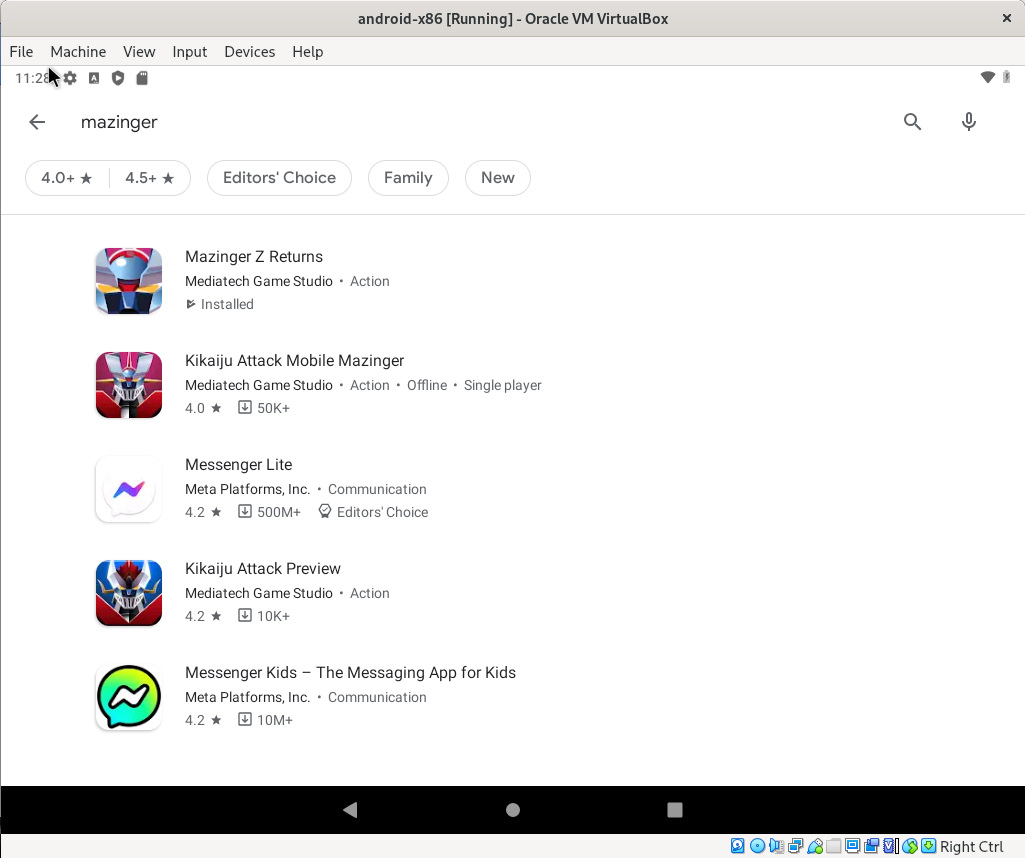Tap the magnifier search icon
The image size is (1025, 858).
point(912,122)
